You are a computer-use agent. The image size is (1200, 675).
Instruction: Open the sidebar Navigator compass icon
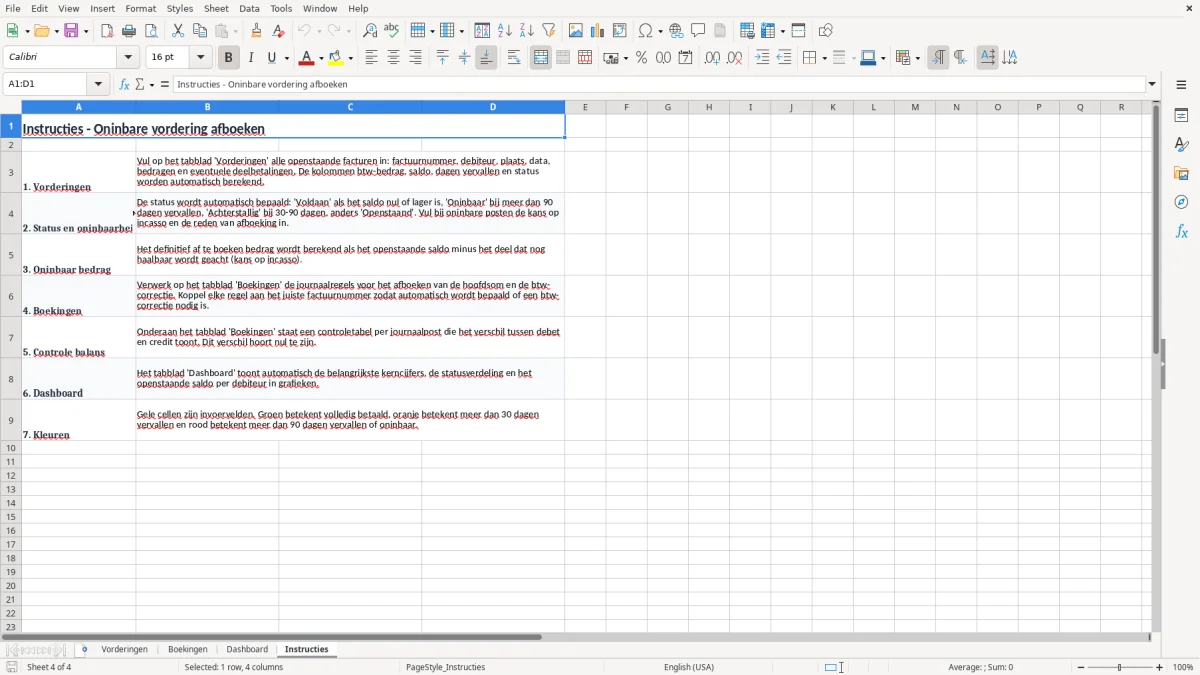(1181, 202)
